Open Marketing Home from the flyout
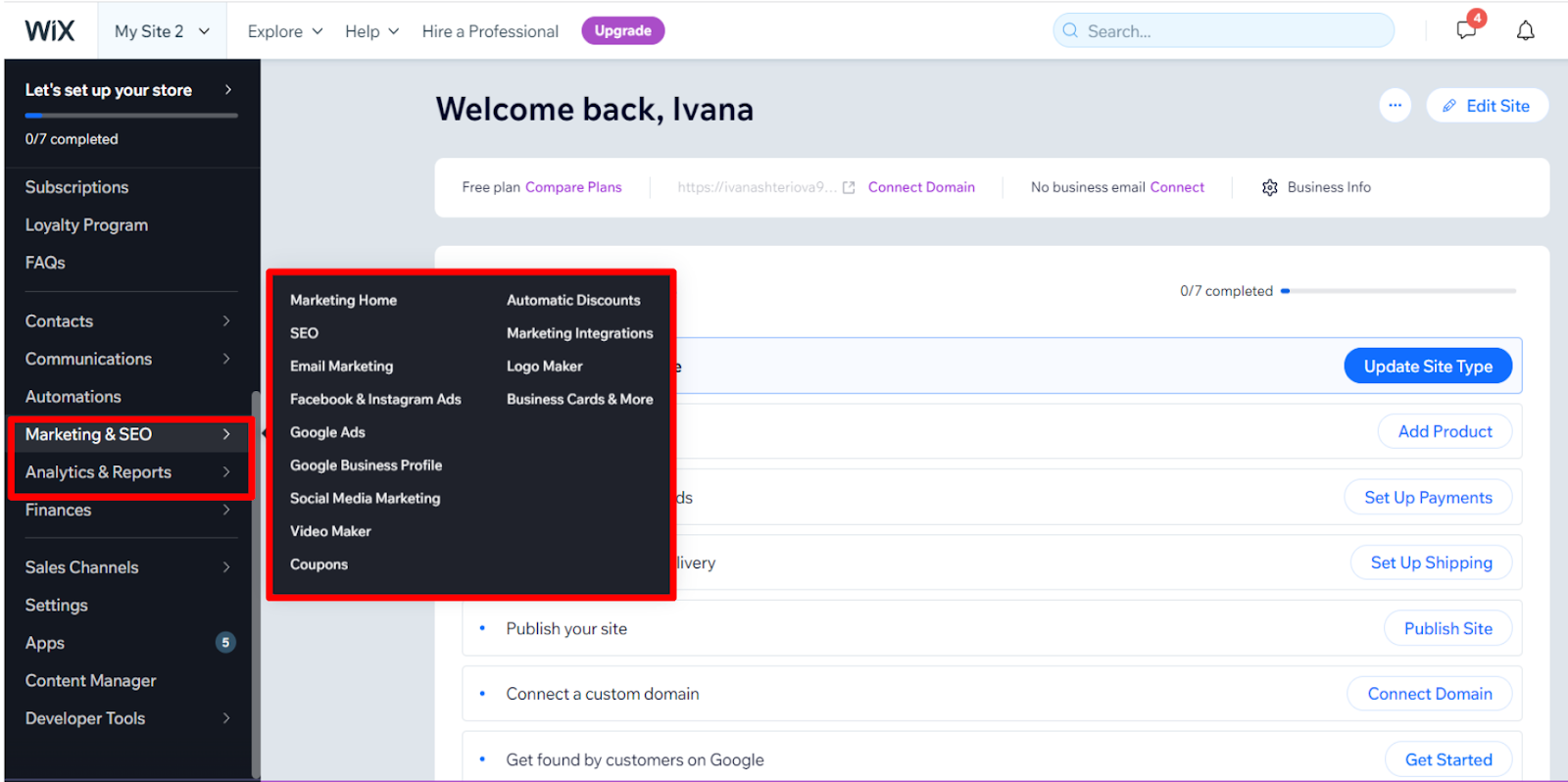This screenshot has width=1568, height=782. pyautogui.click(x=343, y=300)
